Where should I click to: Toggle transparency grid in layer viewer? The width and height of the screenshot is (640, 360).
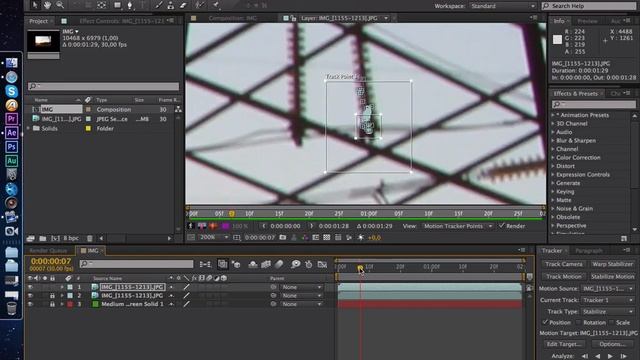(x=327, y=237)
